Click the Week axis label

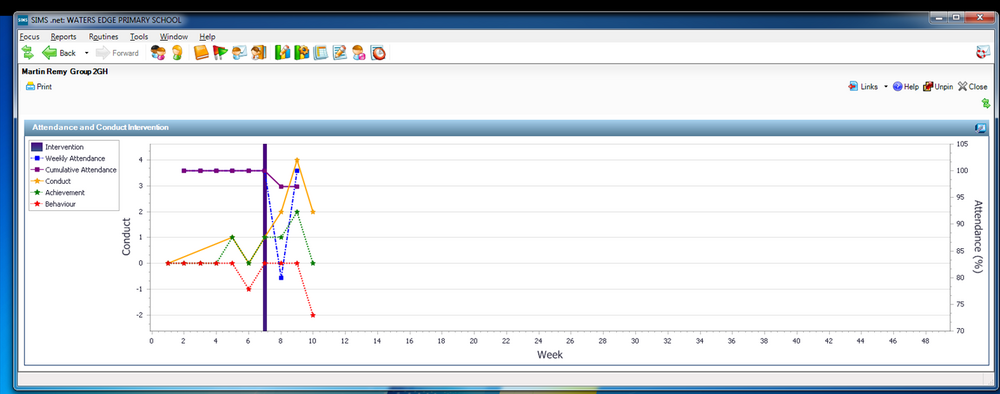point(549,354)
